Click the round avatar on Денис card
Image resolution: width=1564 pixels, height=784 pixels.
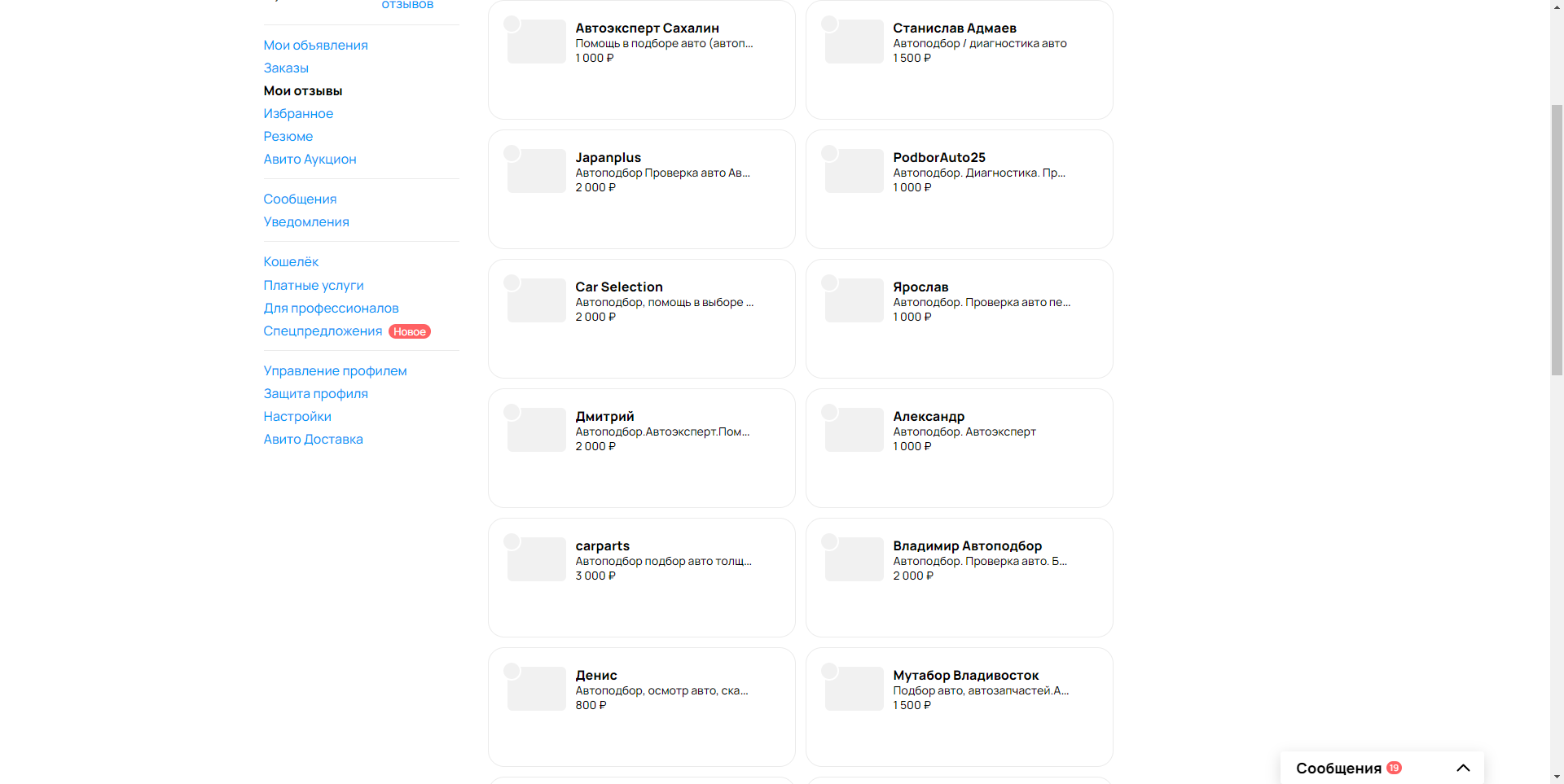512,671
